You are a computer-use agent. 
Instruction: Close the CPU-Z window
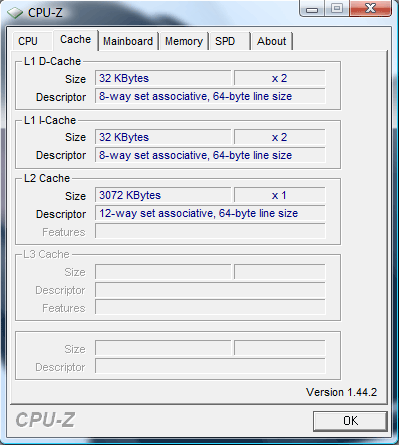(371, 8)
